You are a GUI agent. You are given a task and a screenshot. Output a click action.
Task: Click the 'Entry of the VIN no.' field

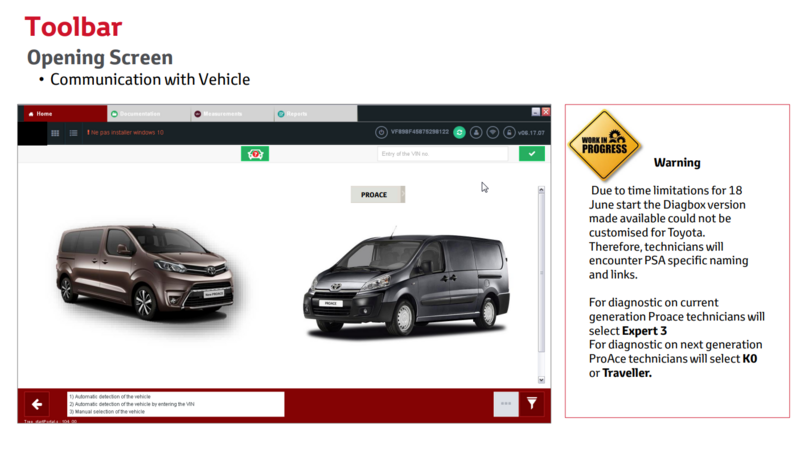(x=443, y=154)
